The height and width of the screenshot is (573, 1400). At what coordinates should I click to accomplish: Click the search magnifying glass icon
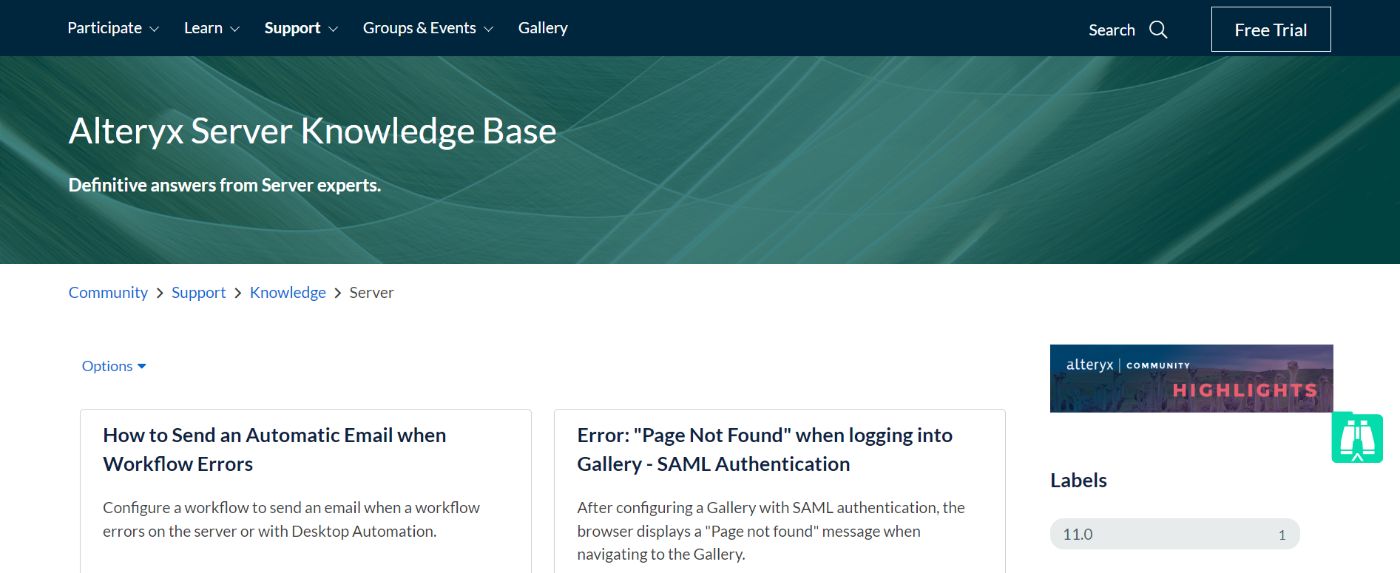point(1158,30)
